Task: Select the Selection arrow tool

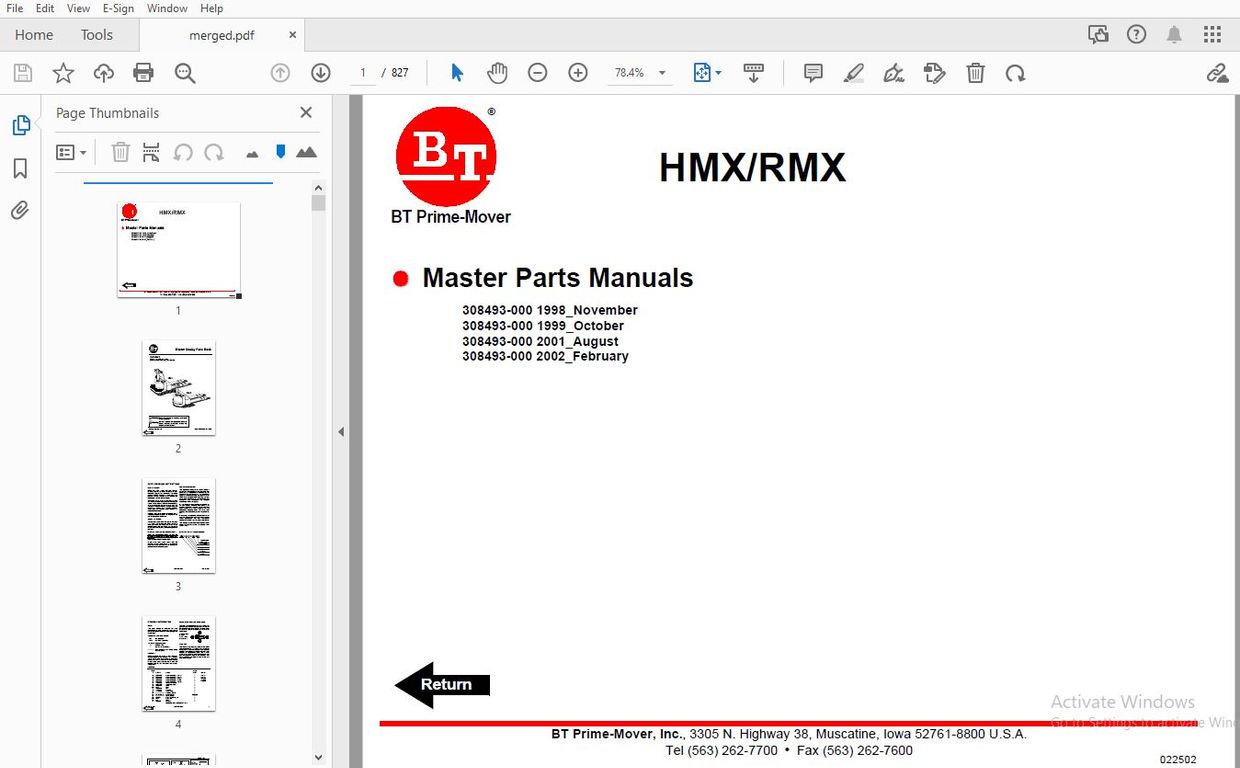Action: click(456, 72)
